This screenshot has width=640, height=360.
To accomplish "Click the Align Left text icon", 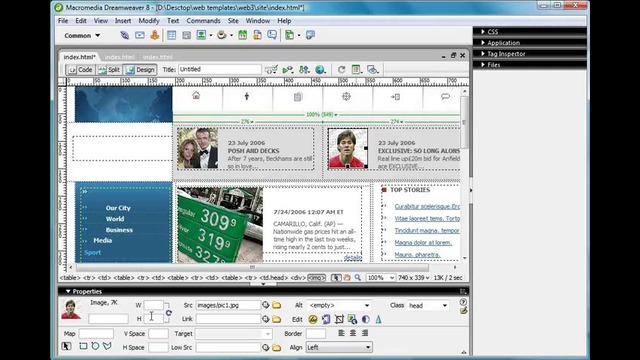I will pyautogui.click(x=341, y=333).
